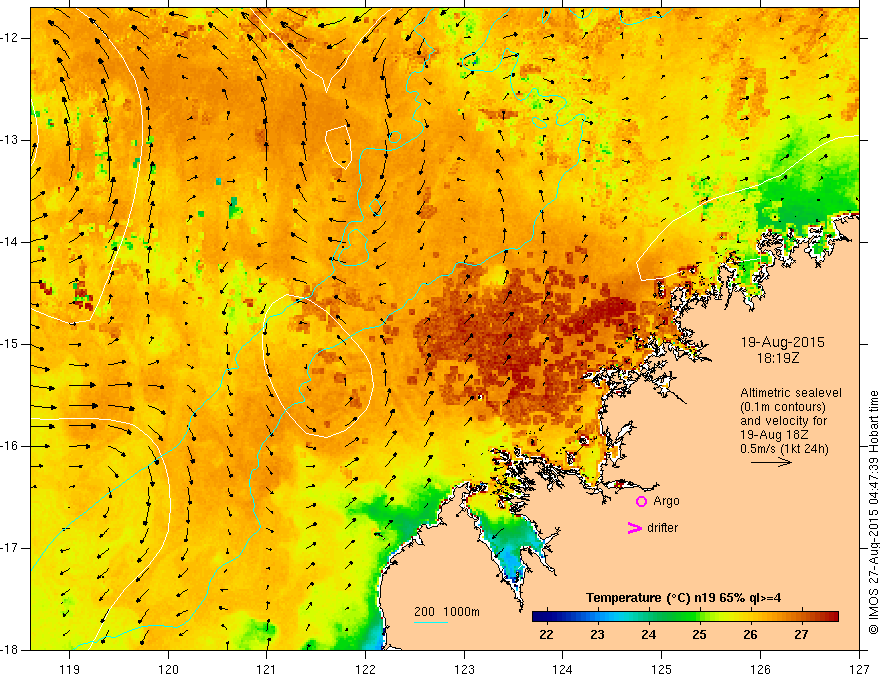This screenshot has width=880, height=680.
Task: Click longitude axis label 120
Action: pos(168,669)
